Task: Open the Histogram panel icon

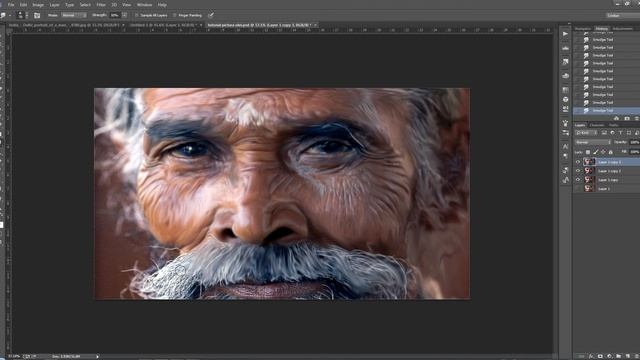Action: click(565, 48)
